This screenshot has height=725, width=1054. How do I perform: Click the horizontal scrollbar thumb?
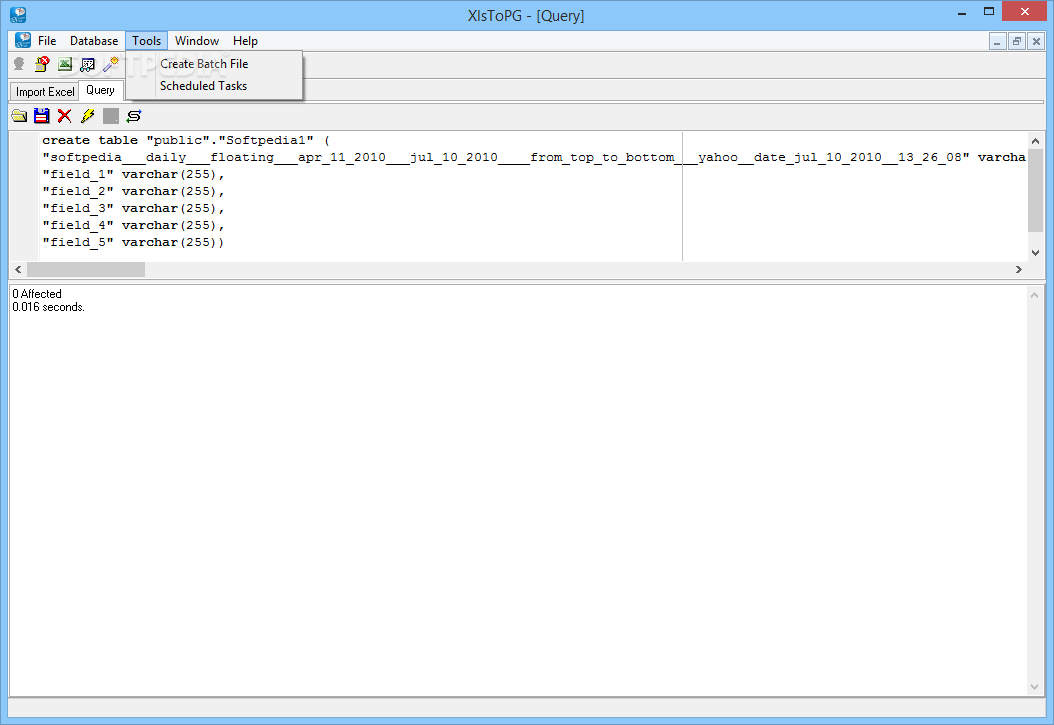click(85, 269)
